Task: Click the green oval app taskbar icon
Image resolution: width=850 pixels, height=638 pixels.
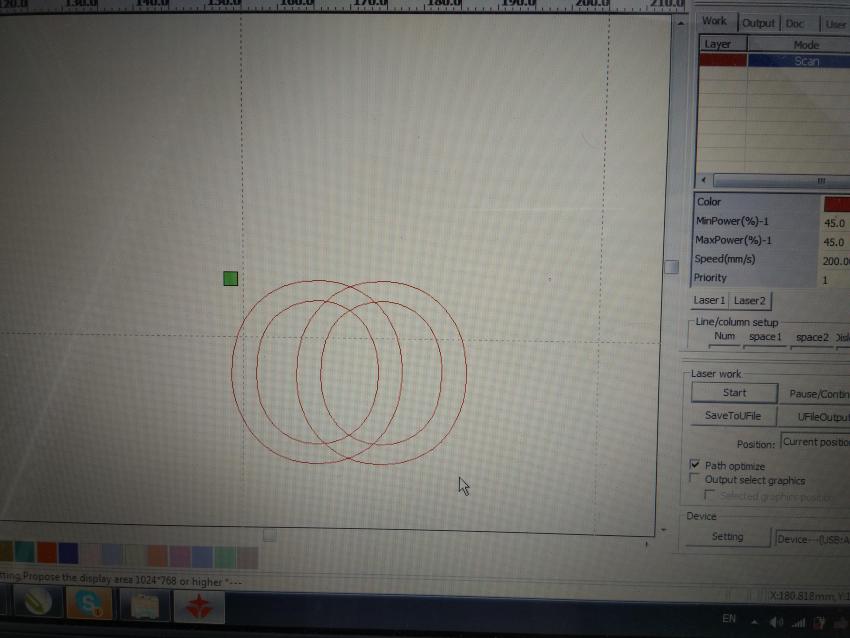Action: pyautogui.click(x=36, y=604)
